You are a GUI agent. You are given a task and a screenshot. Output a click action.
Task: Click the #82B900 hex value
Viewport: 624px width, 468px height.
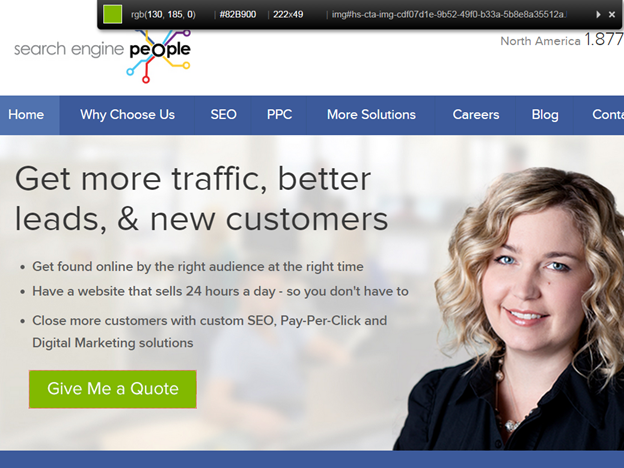[238, 15]
